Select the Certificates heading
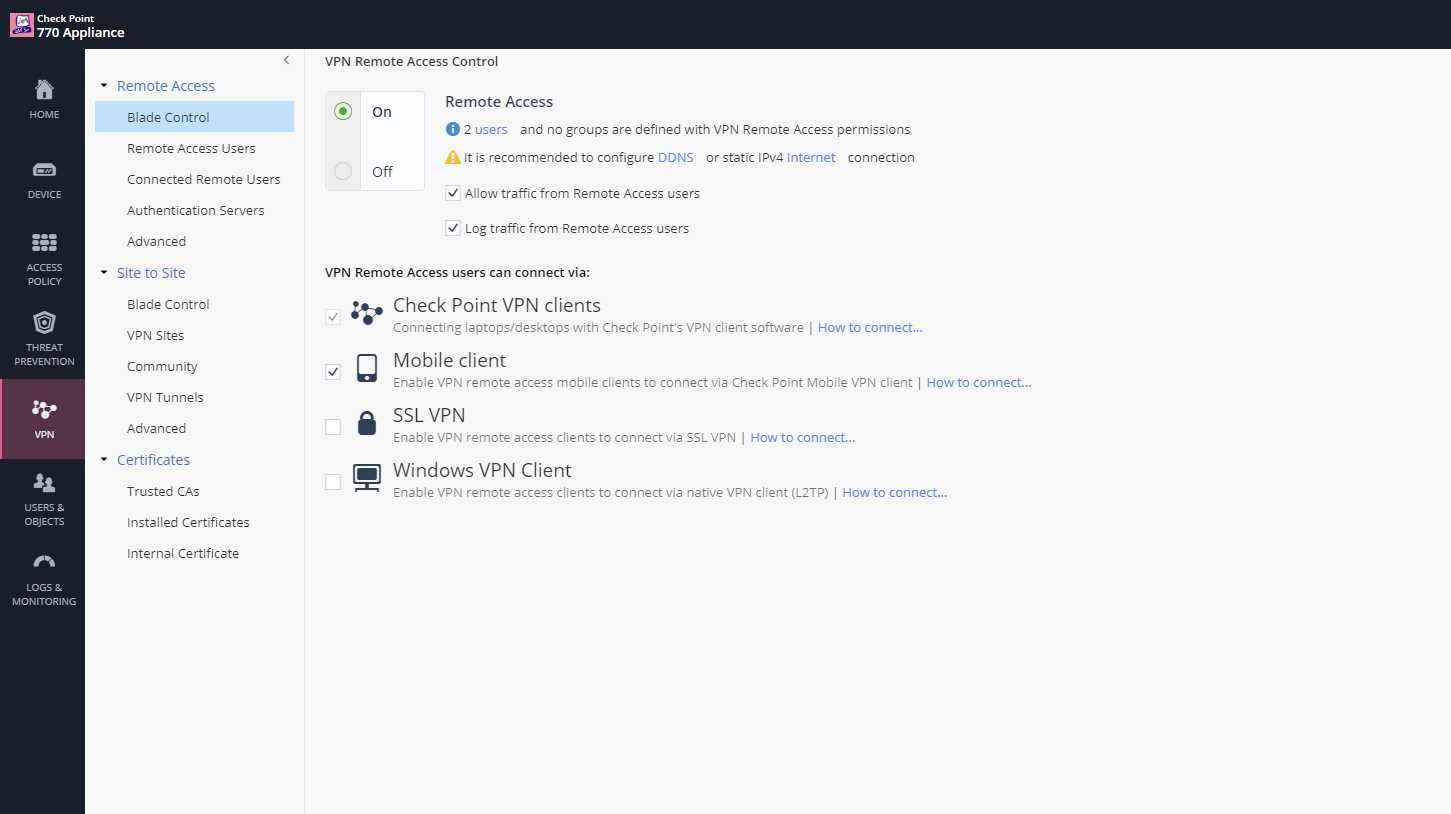 tap(153, 460)
